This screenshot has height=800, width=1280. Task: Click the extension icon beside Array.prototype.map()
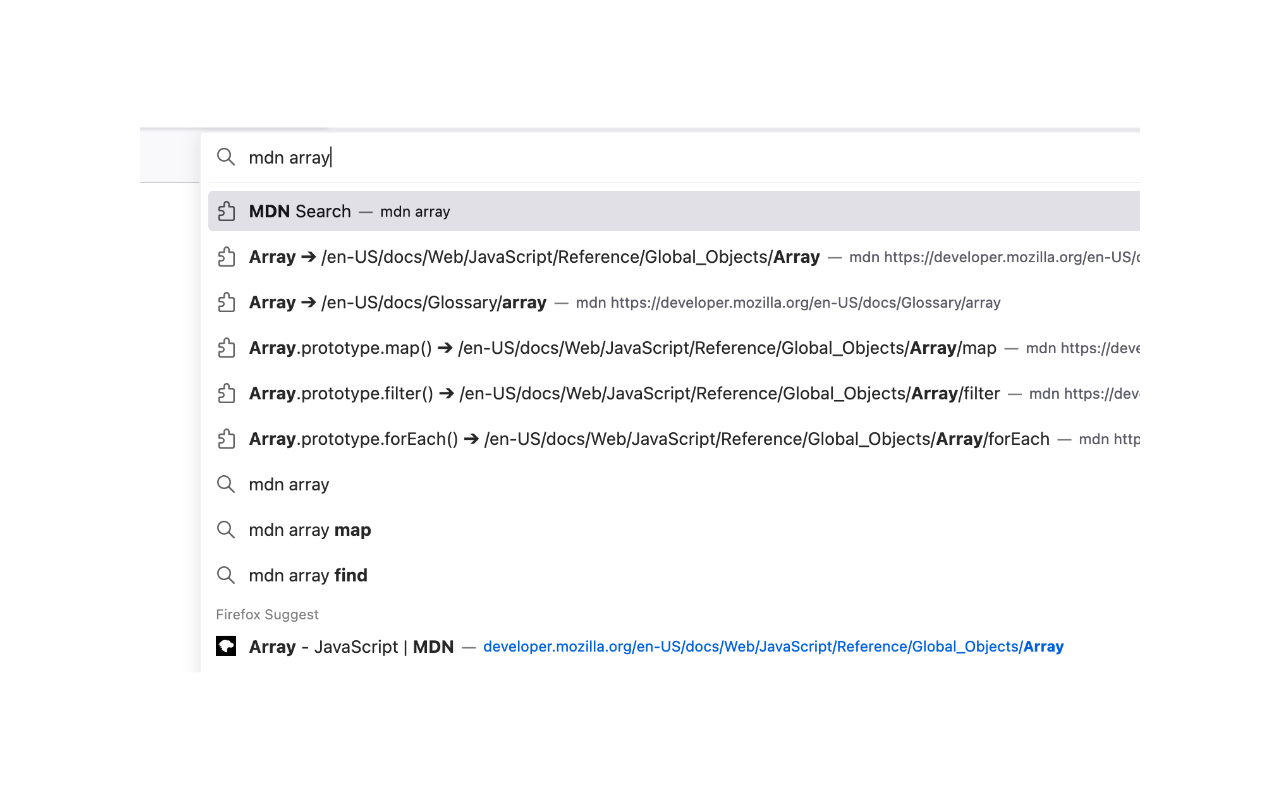pyautogui.click(x=226, y=348)
